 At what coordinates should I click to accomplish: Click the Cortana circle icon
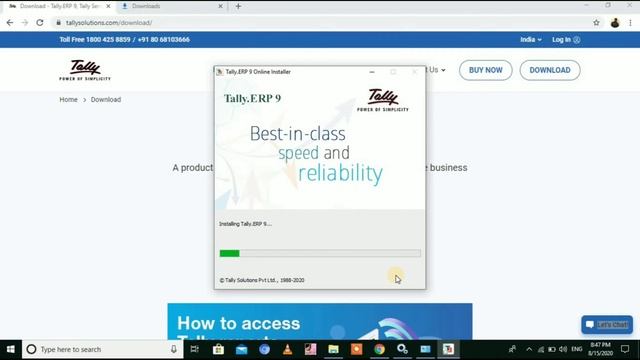click(31, 349)
